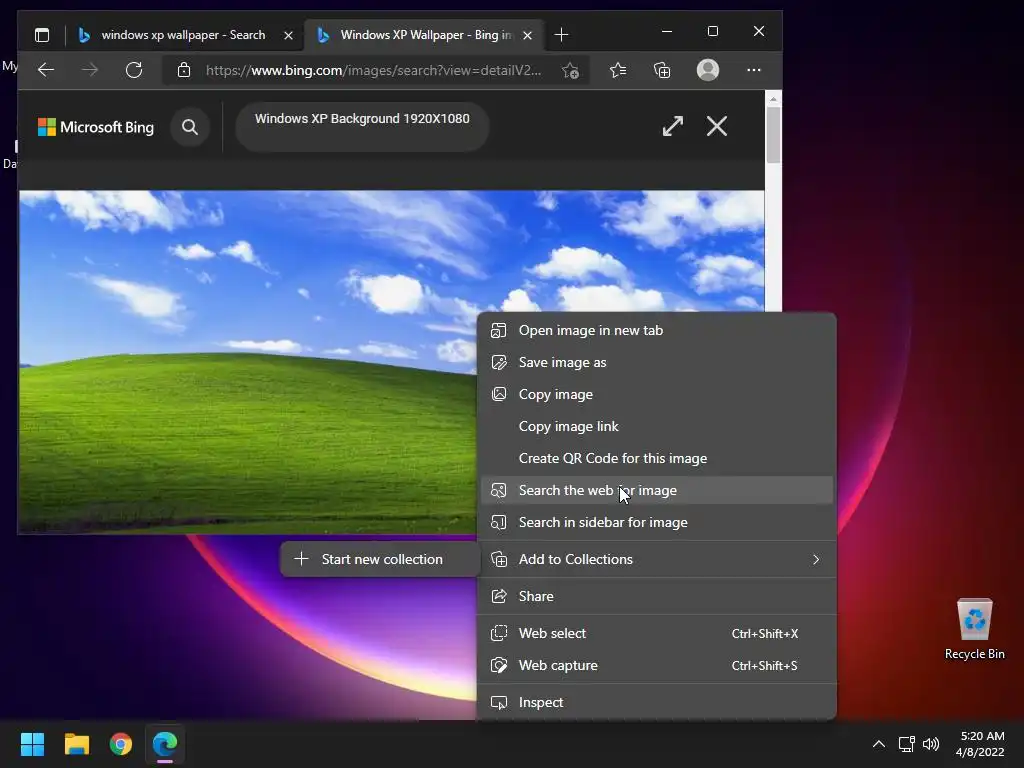Expand the image to full view
1024x768 pixels.
click(x=673, y=126)
